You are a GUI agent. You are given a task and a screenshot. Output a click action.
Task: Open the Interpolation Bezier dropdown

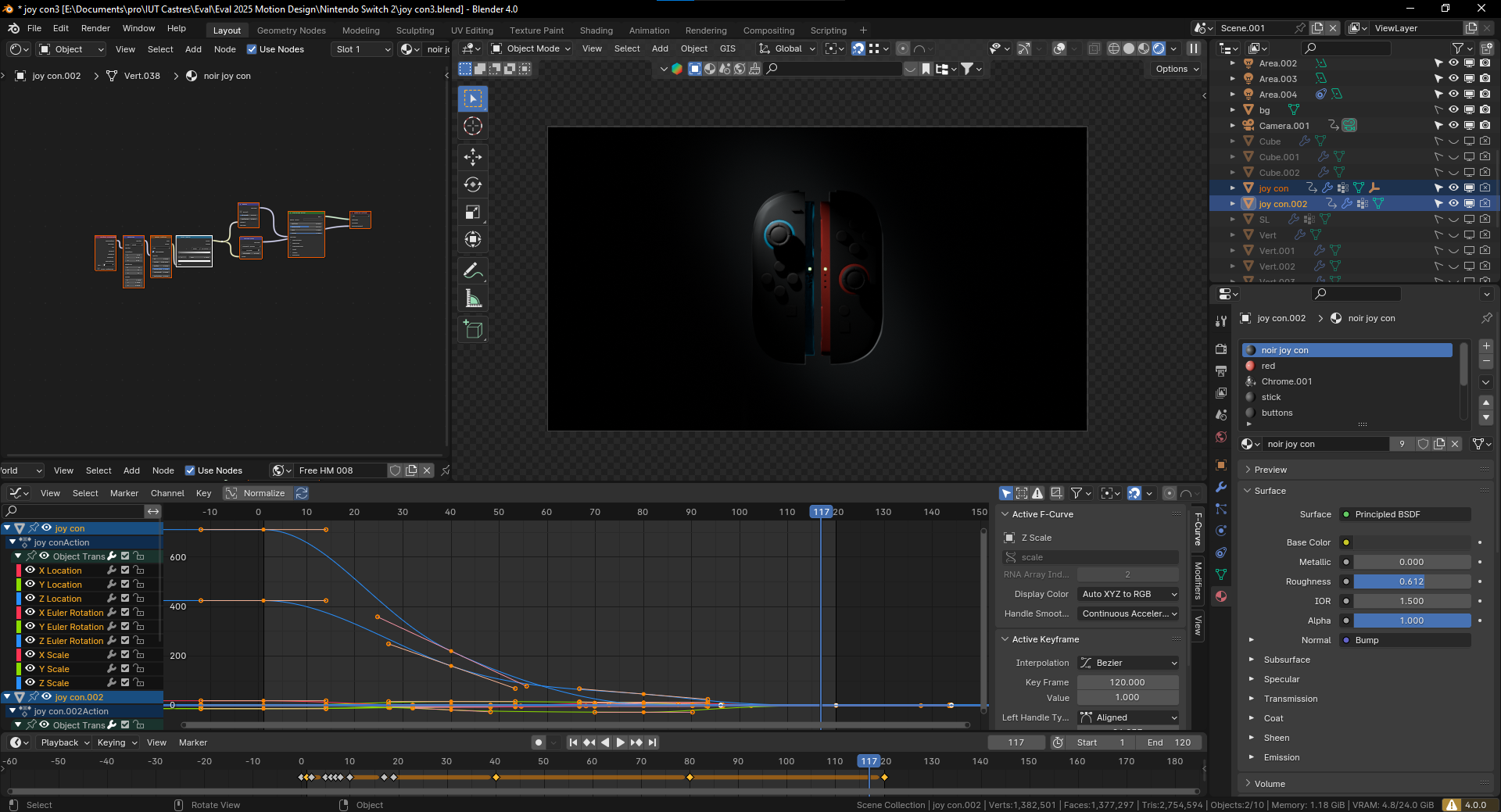(1128, 663)
